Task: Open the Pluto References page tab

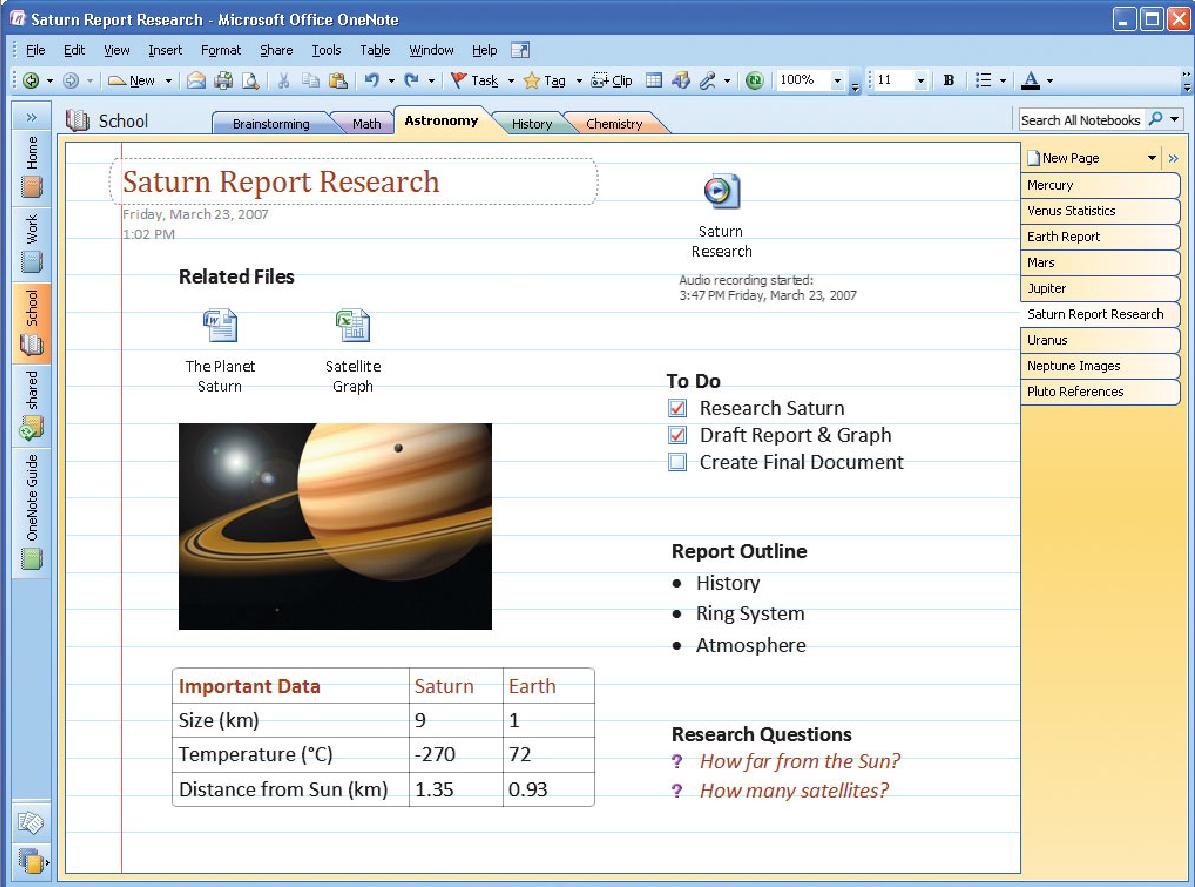Action: coord(1099,392)
